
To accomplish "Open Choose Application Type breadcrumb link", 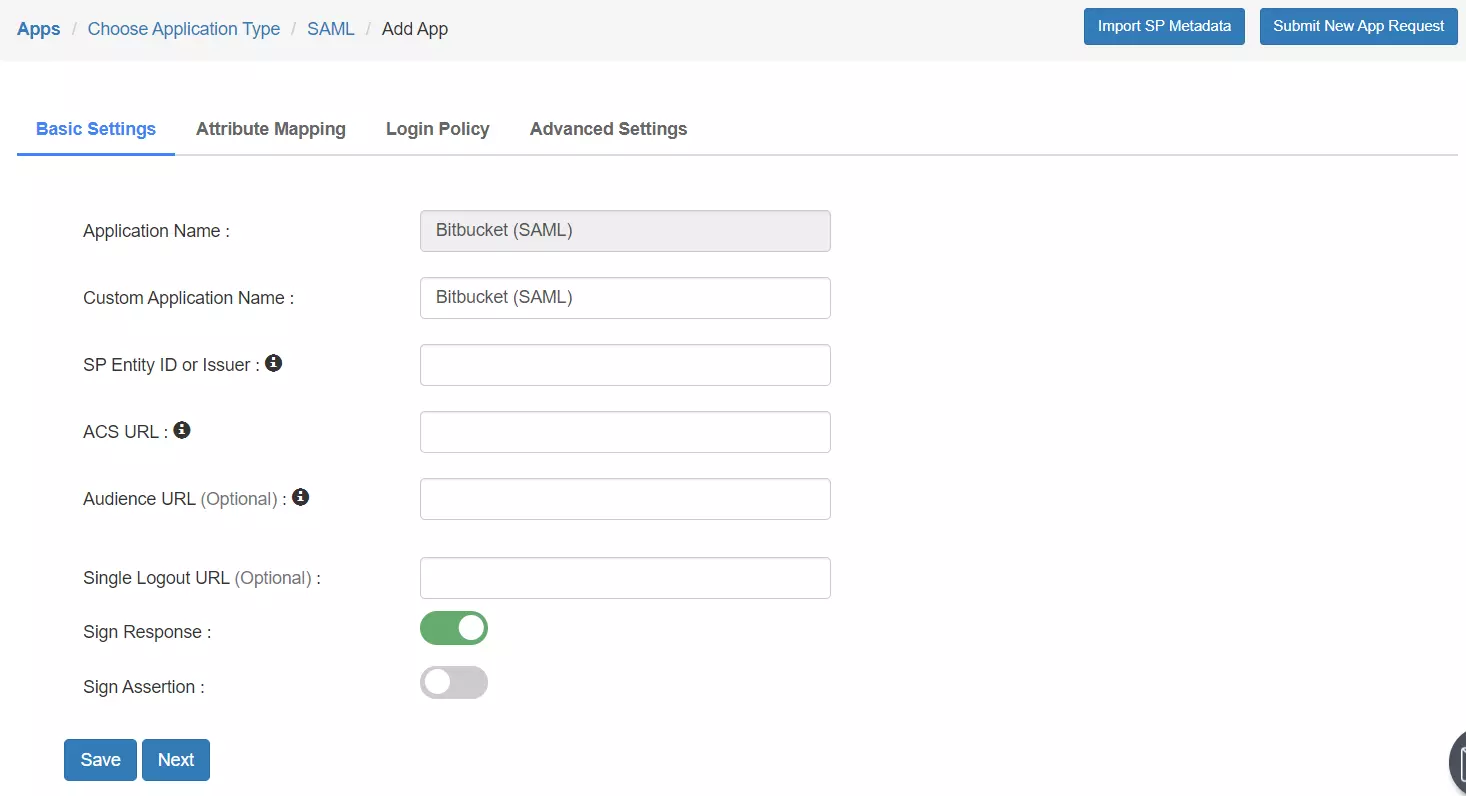I will (x=183, y=28).
